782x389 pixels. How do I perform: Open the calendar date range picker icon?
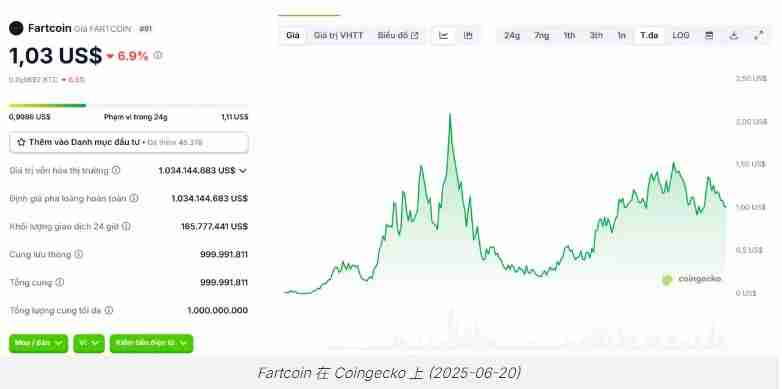709,35
